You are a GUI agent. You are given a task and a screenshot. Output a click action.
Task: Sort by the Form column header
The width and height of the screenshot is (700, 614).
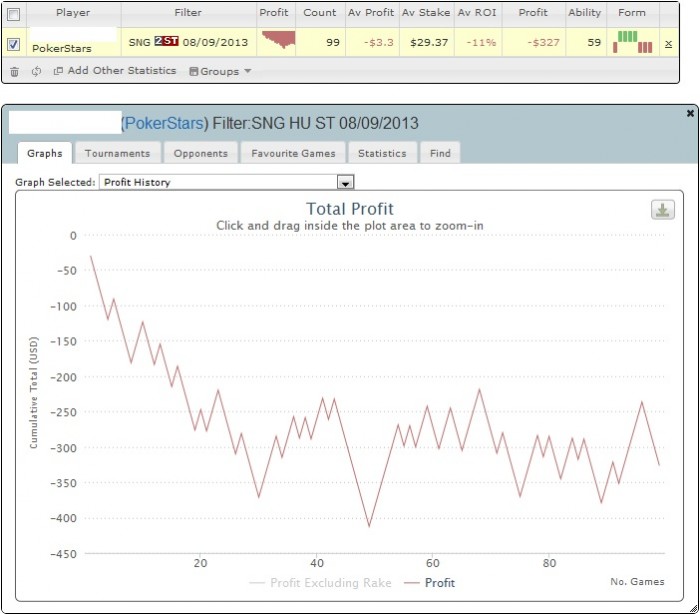click(x=632, y=13)
